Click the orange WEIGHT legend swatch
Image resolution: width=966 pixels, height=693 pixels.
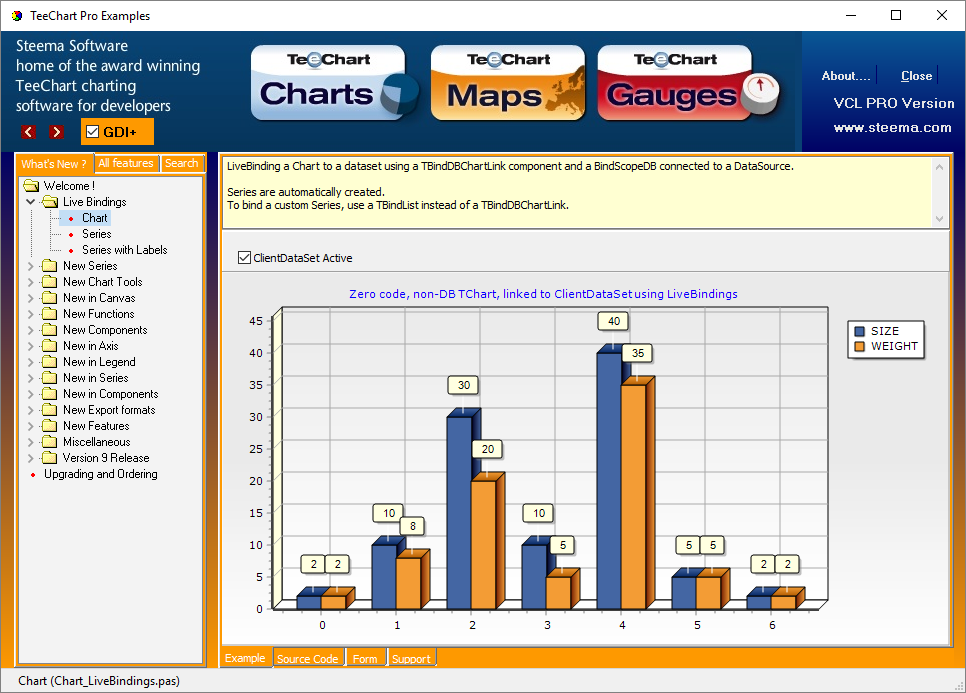click(x=859, y=346)
